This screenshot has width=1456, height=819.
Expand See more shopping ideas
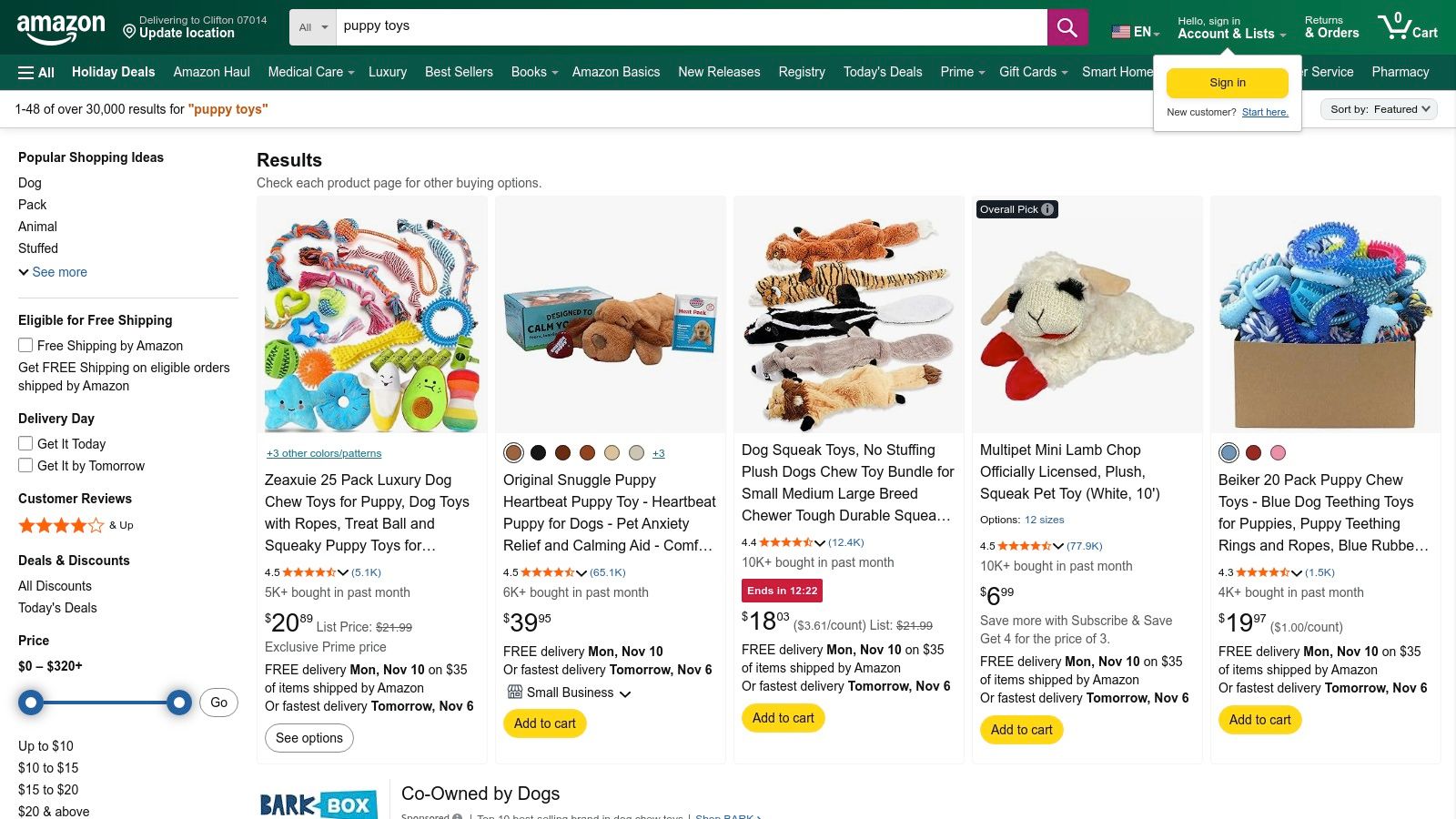point(53,272)
